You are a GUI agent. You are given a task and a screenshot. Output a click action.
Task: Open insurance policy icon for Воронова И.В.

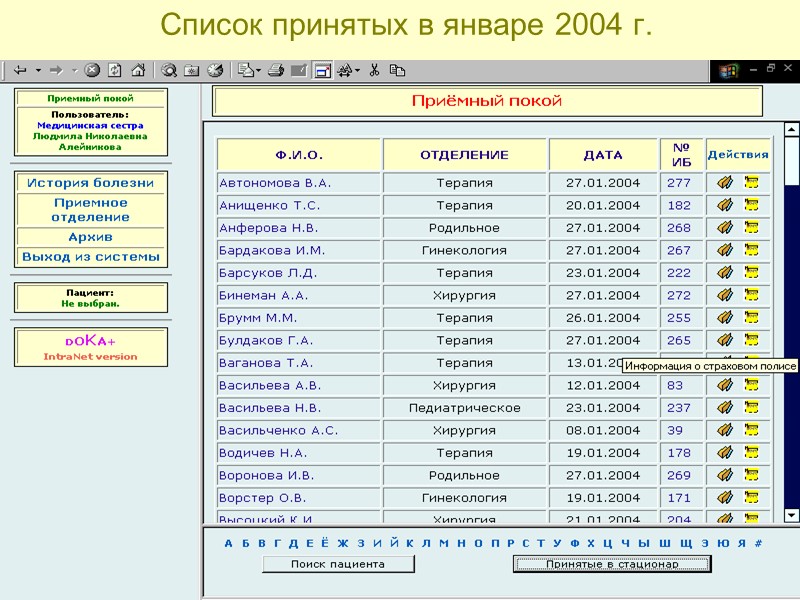pos(751,474)
